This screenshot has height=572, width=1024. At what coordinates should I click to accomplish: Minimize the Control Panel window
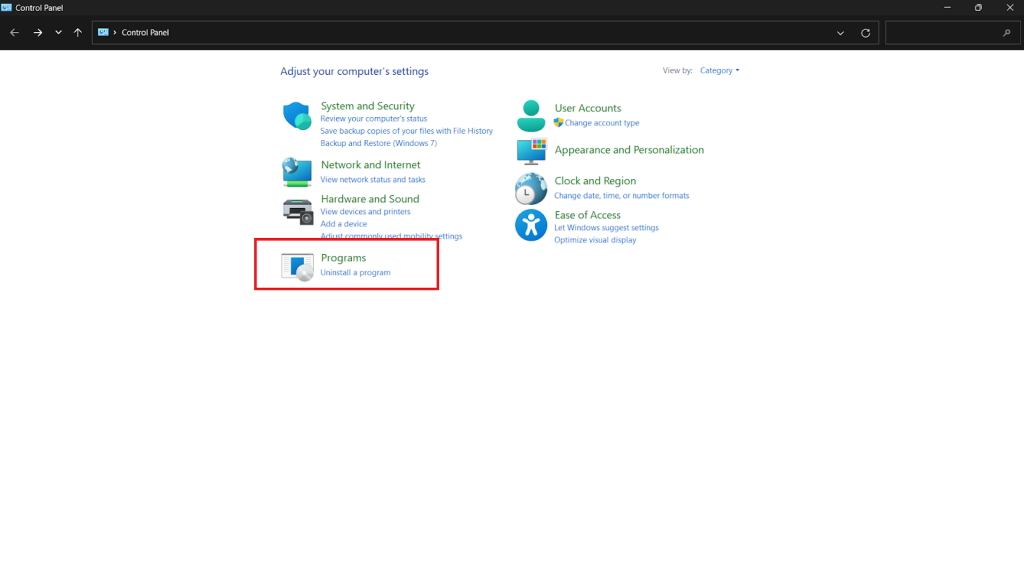pos(947,8)
